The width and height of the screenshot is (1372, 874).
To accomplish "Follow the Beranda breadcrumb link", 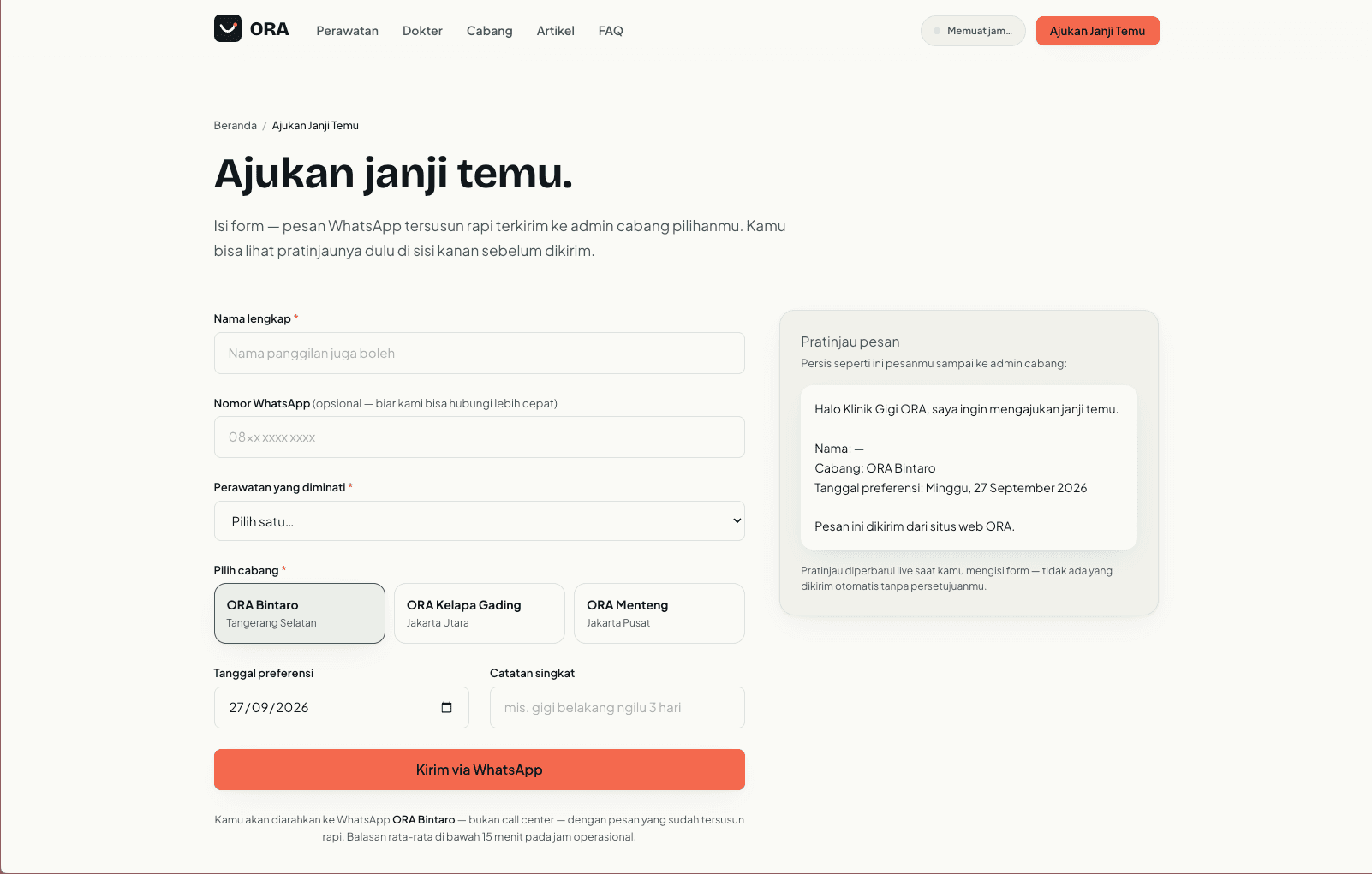I will click(235, 126).
